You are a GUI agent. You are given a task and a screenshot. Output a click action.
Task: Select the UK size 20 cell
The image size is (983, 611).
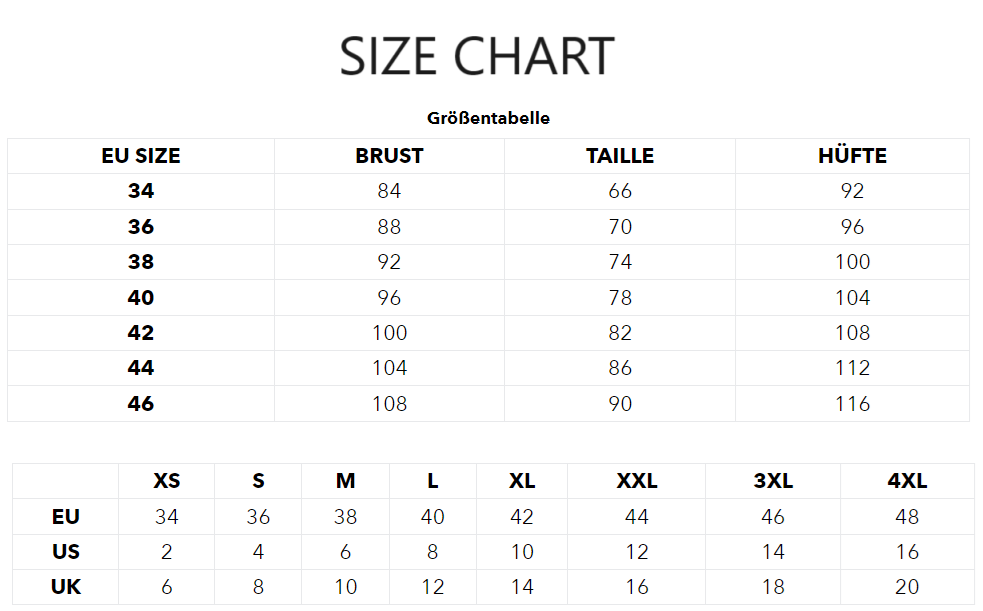[907, 587]
